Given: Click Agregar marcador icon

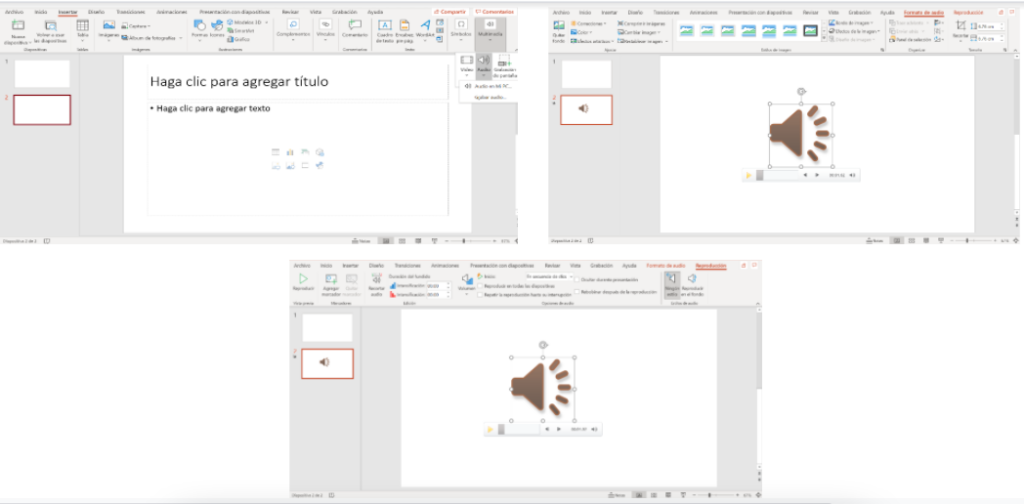Looking at the screenshot, I should tap(332, 279).
